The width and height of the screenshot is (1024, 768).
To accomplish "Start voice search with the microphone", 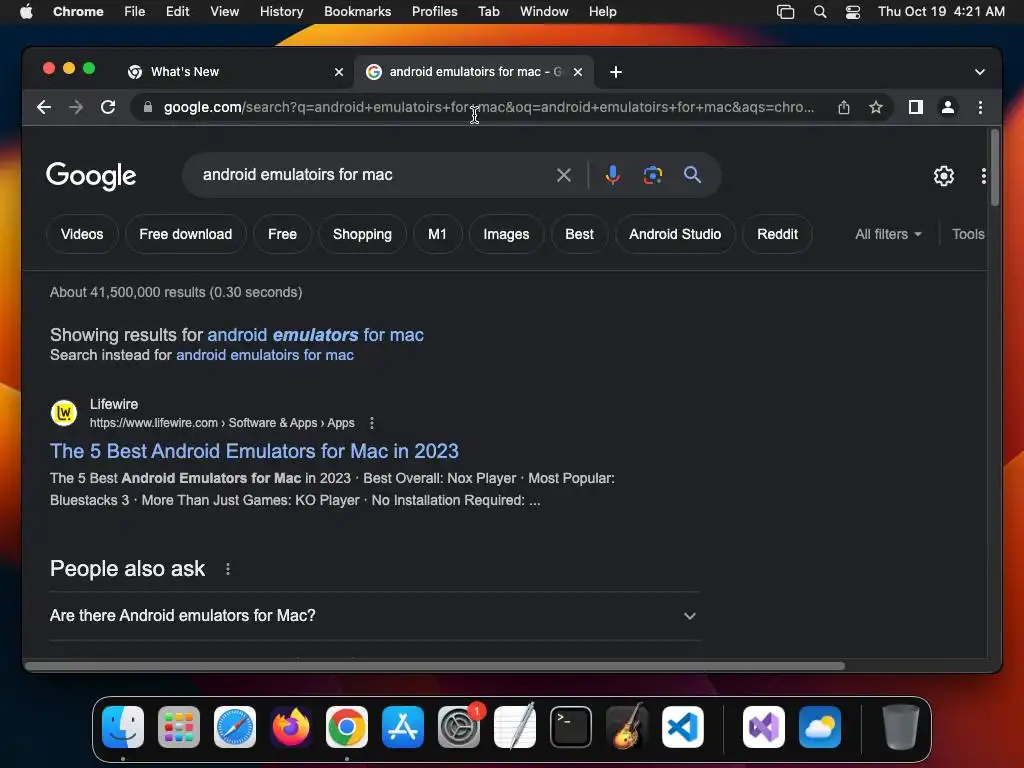I will [x=613, y=175].
